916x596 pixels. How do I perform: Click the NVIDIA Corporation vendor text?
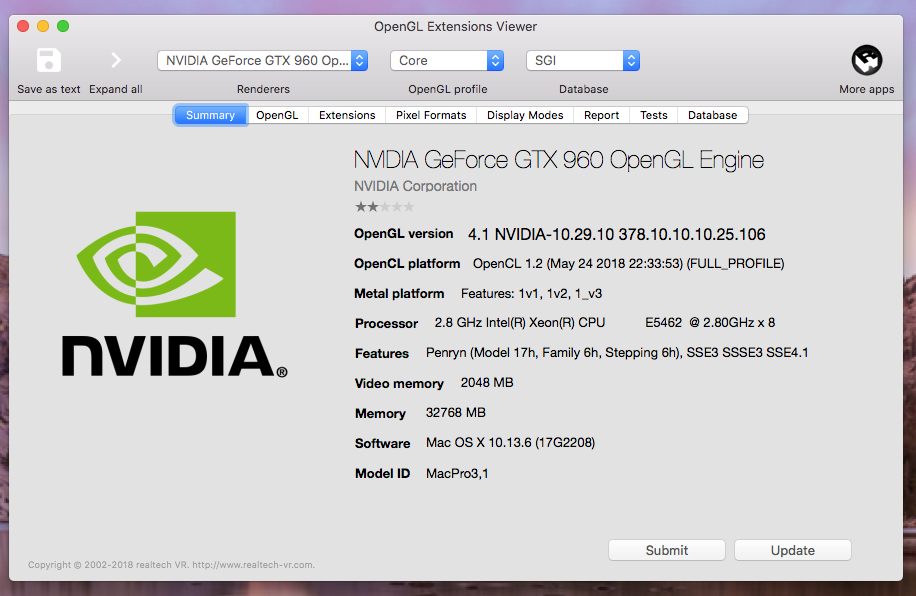[x=415, y=186]
